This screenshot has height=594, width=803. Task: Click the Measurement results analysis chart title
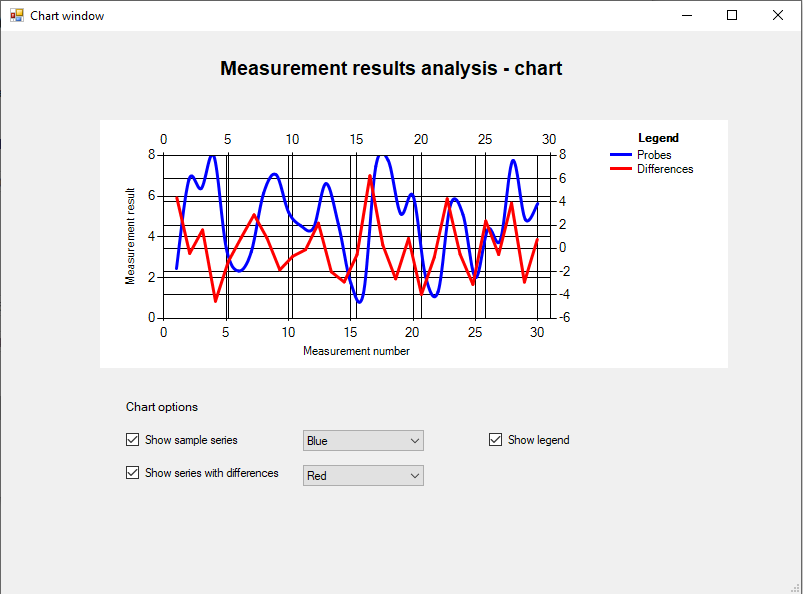[391, 68]
